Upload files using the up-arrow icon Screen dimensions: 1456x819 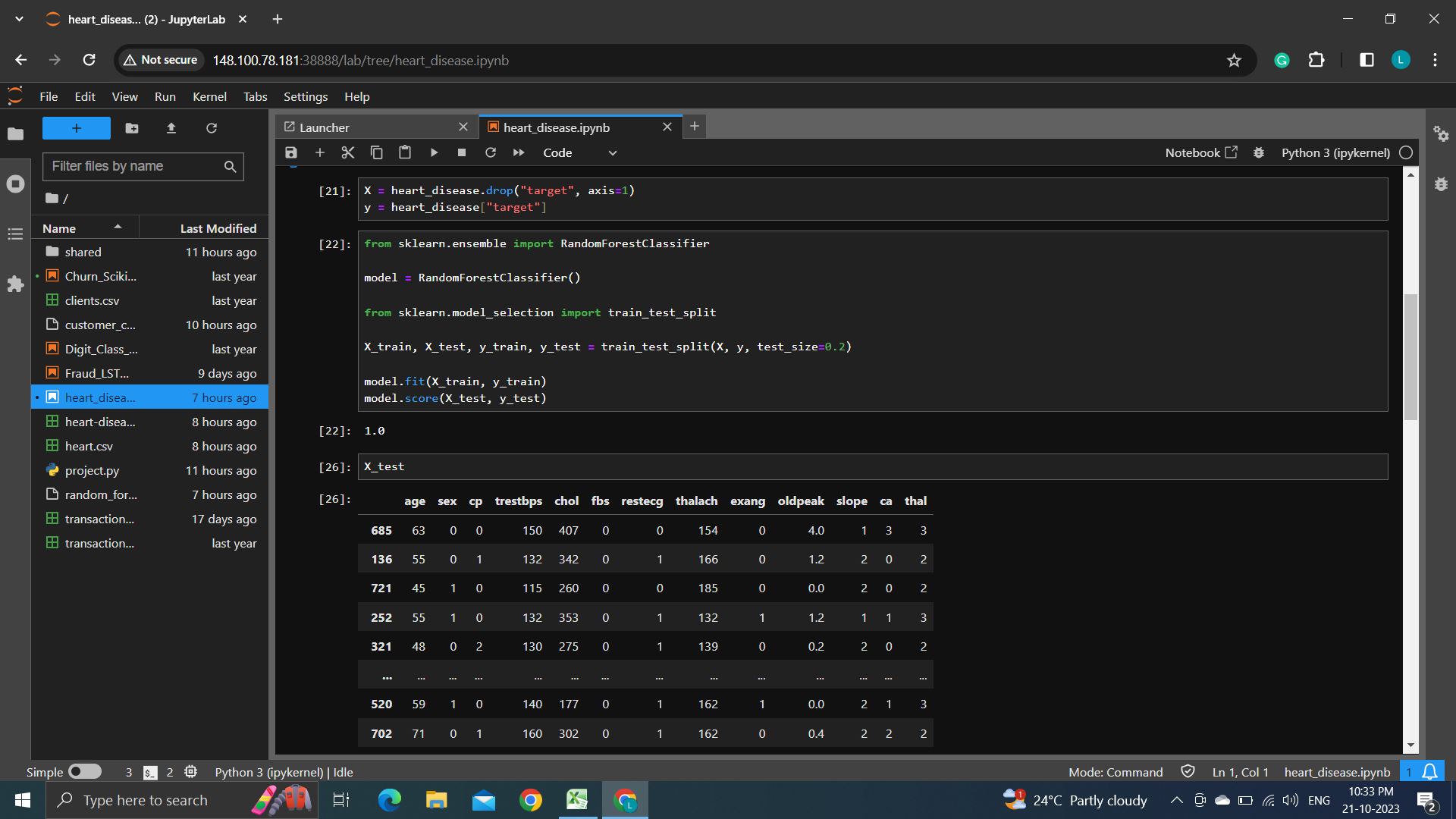[x=171, y=128]
